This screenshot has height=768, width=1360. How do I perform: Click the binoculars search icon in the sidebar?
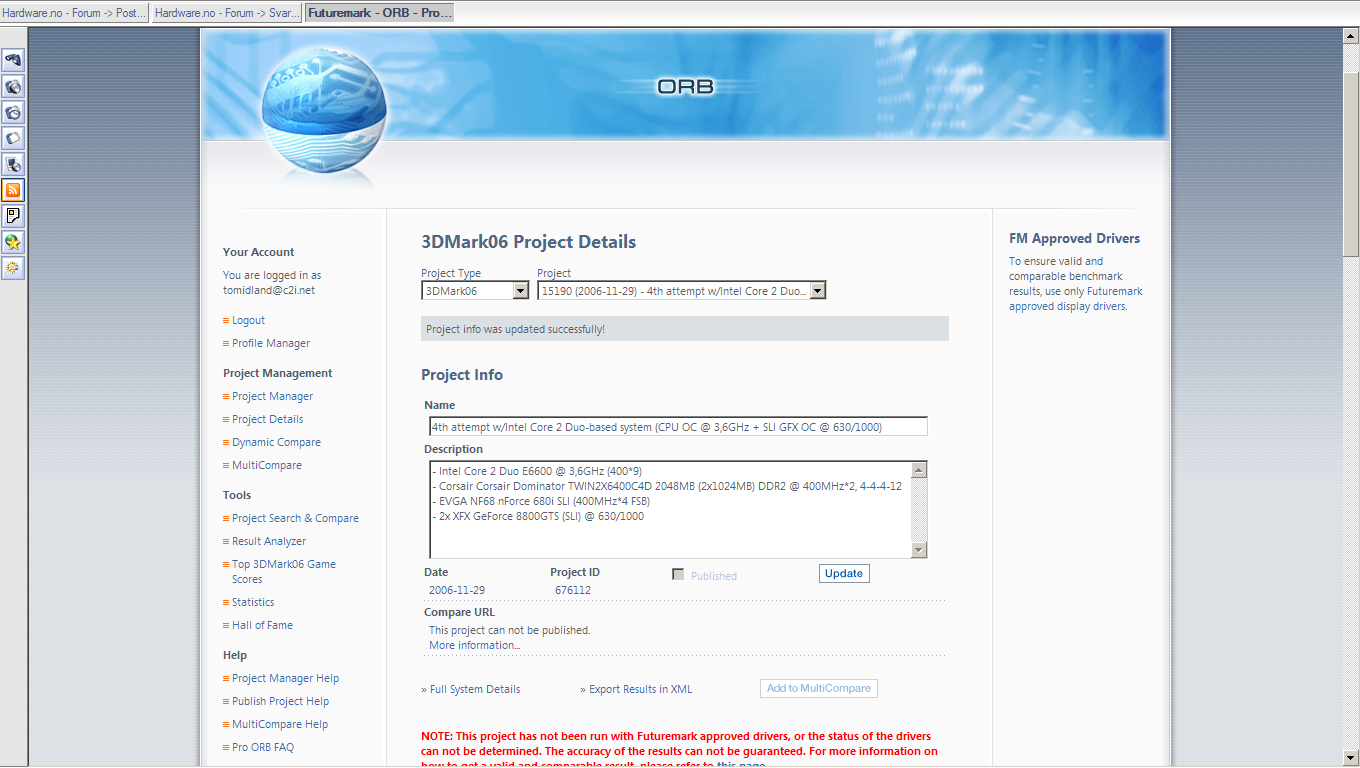tap(13, 60)
